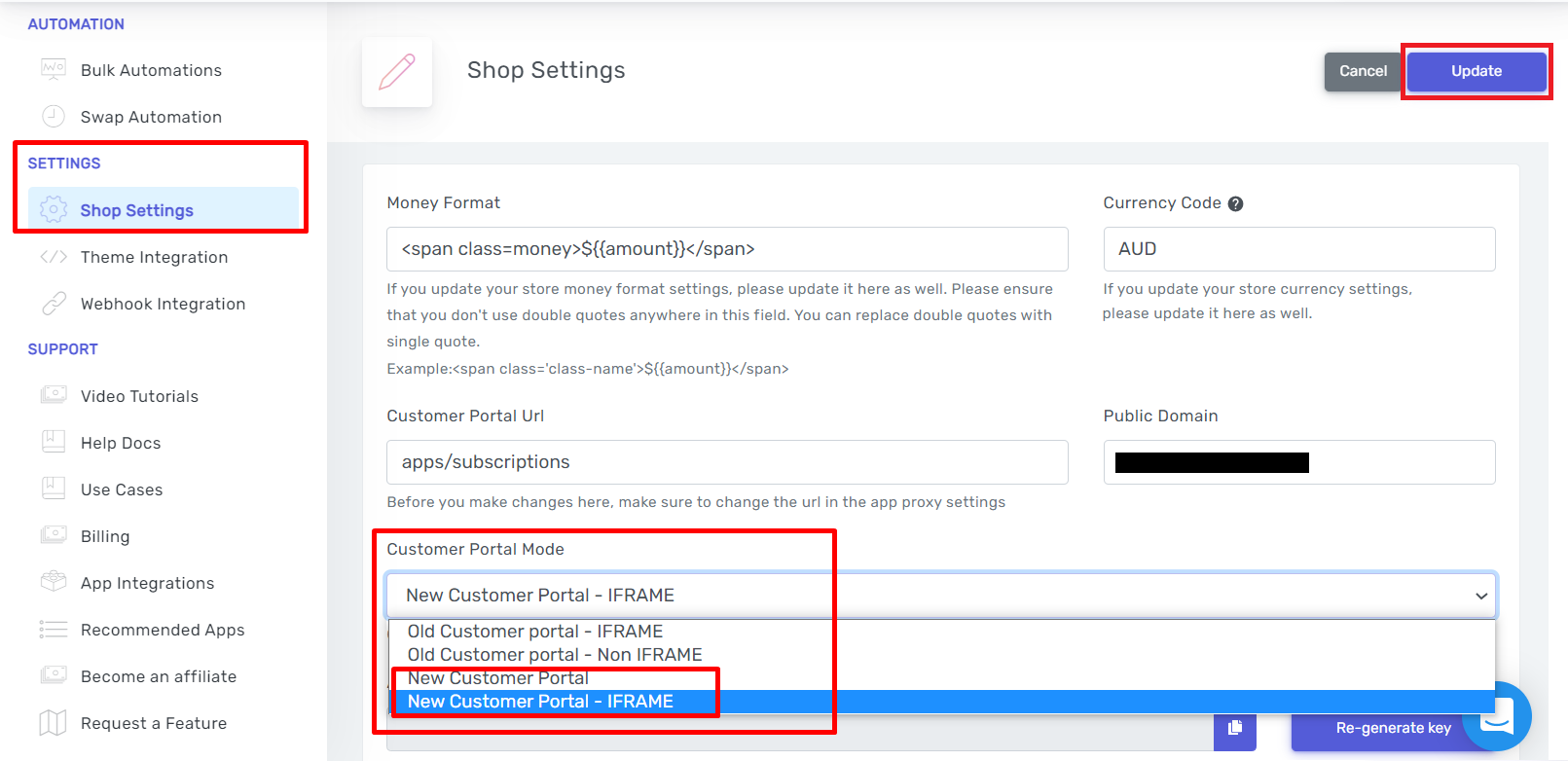1568x761 pixels.
Task: Click the Billing money icon
Action: point(54,535)
